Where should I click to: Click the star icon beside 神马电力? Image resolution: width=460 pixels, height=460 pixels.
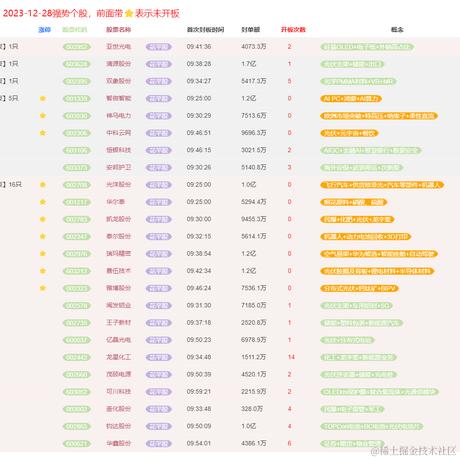(43, 116)
